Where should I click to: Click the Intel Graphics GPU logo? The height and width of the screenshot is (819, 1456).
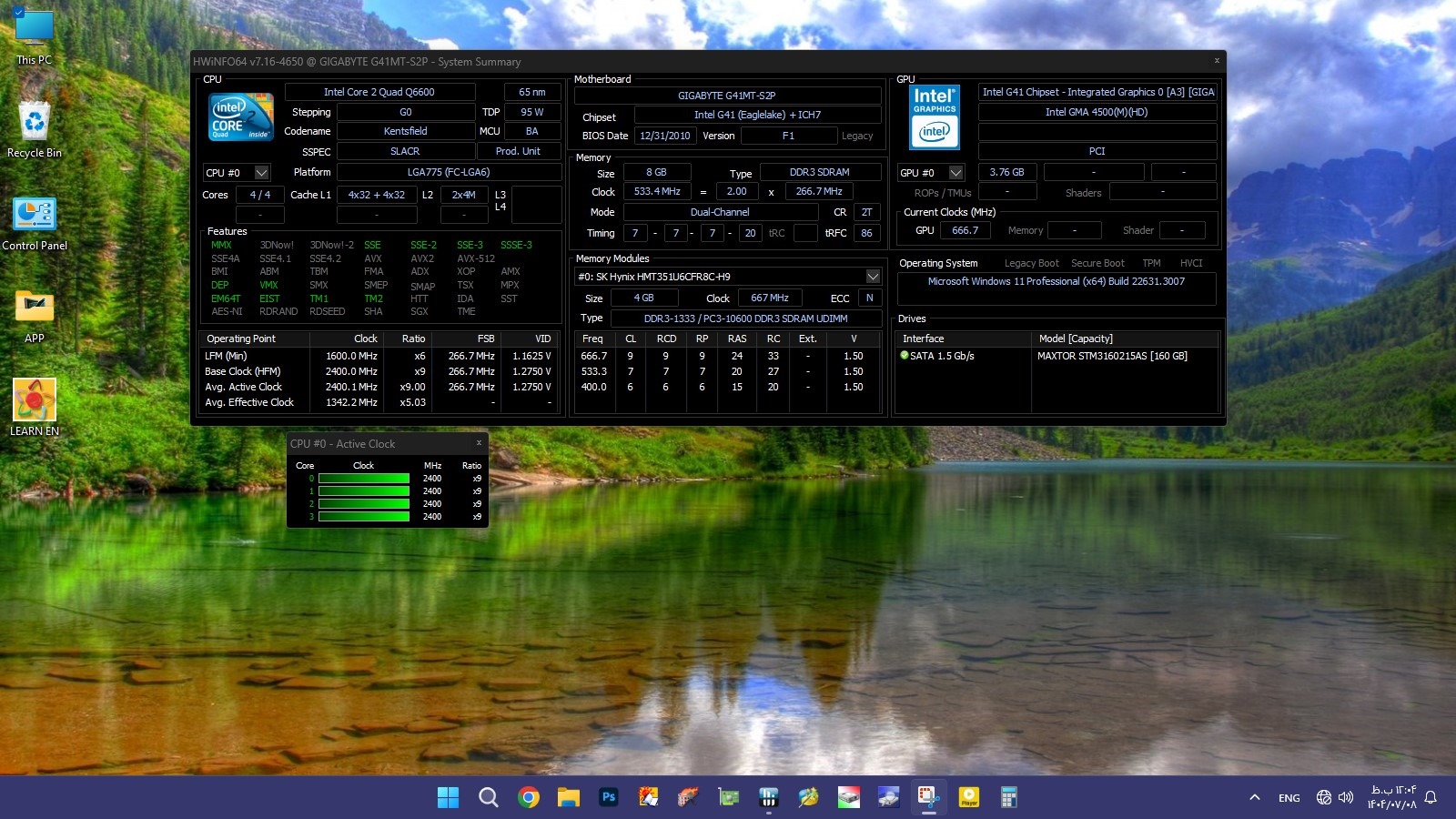[x=935, y=117]
